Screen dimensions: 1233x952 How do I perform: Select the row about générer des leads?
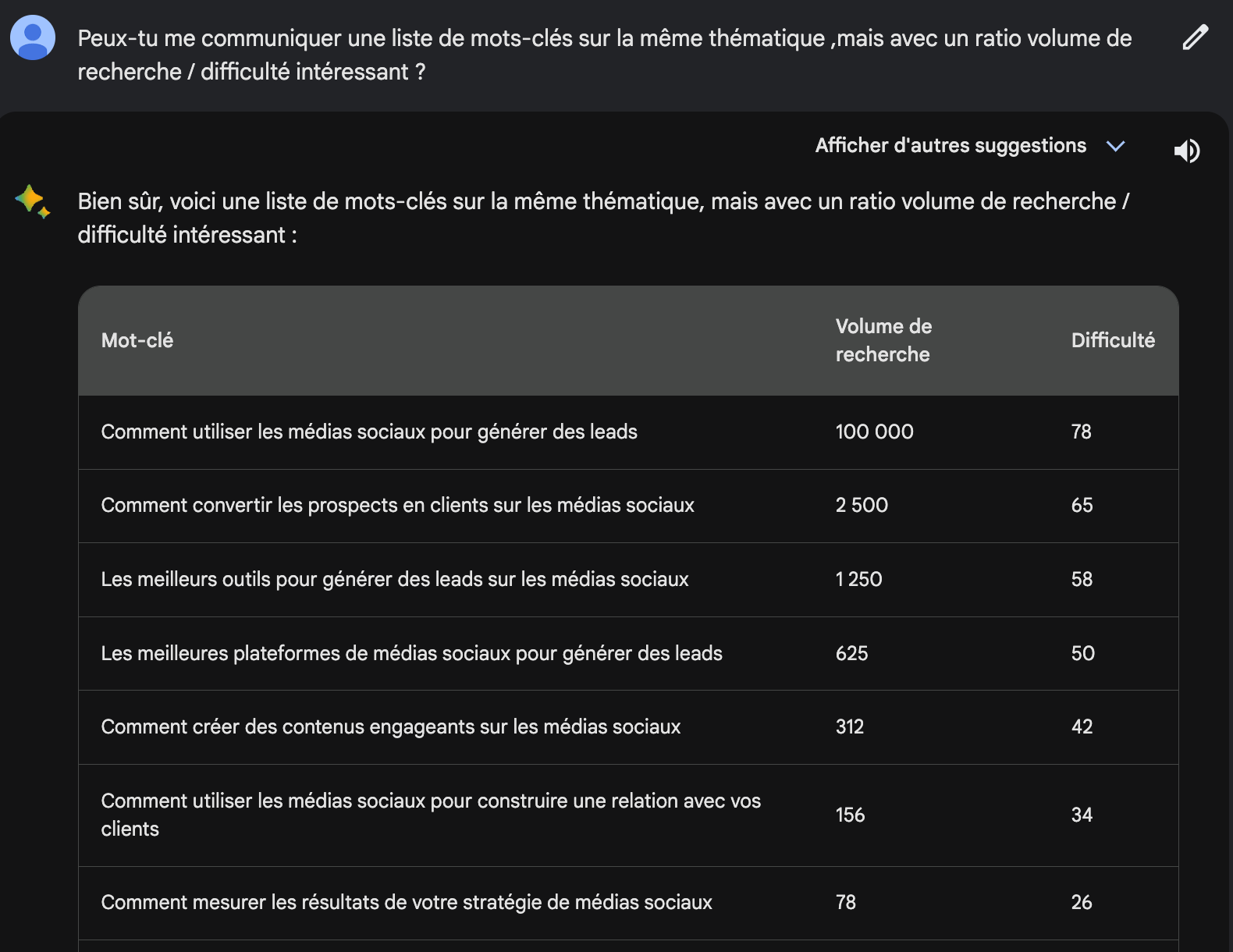[x=369, y=432]
